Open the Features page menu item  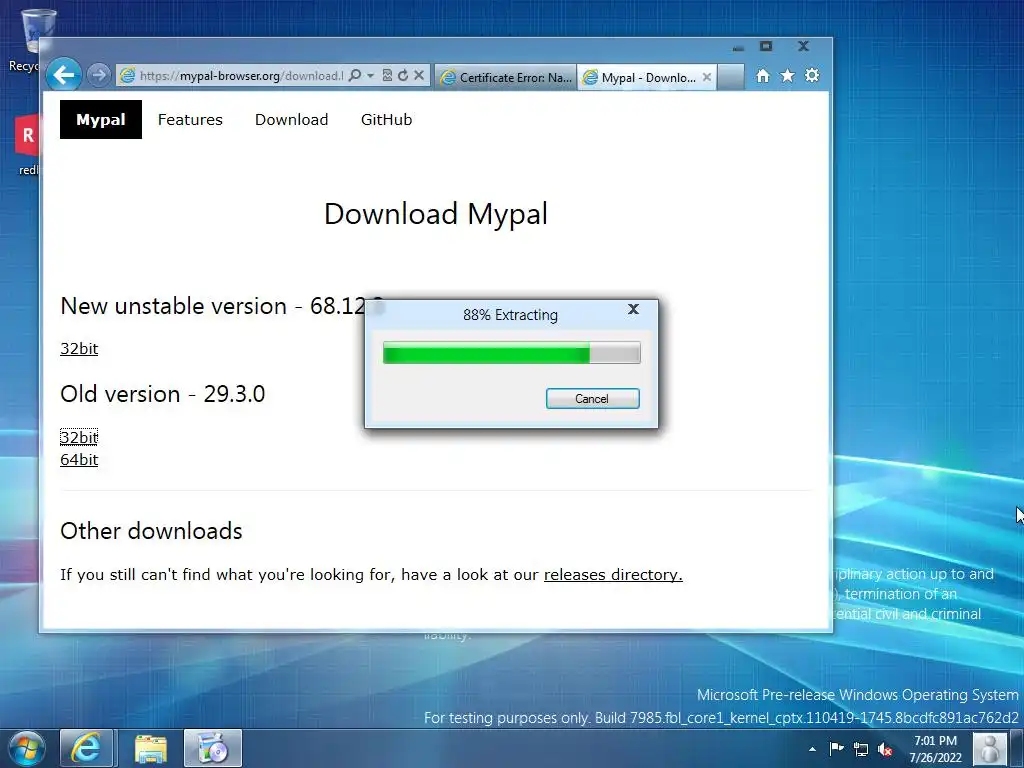[190, 120]
